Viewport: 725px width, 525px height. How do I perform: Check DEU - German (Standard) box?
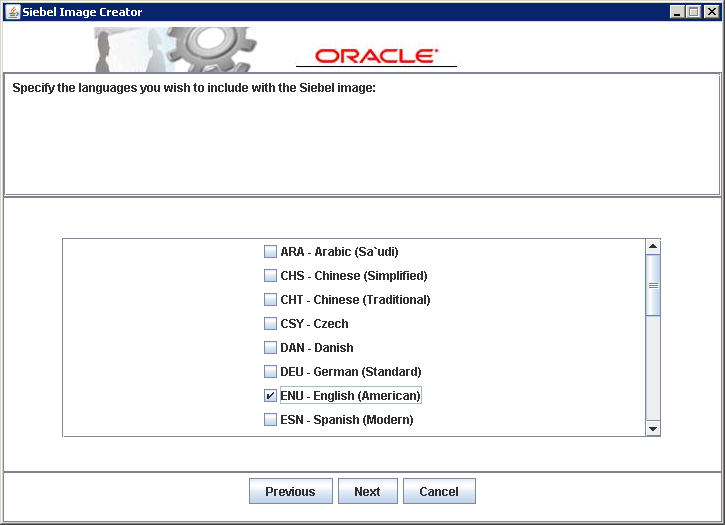[270, 371]
